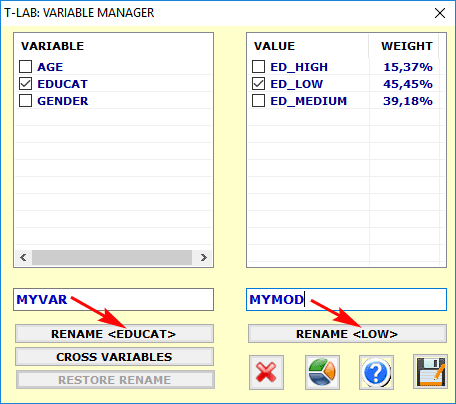Focus the MYMOD text field
The height and width of the screenshot is (404, 456).
tap(346, 300)
